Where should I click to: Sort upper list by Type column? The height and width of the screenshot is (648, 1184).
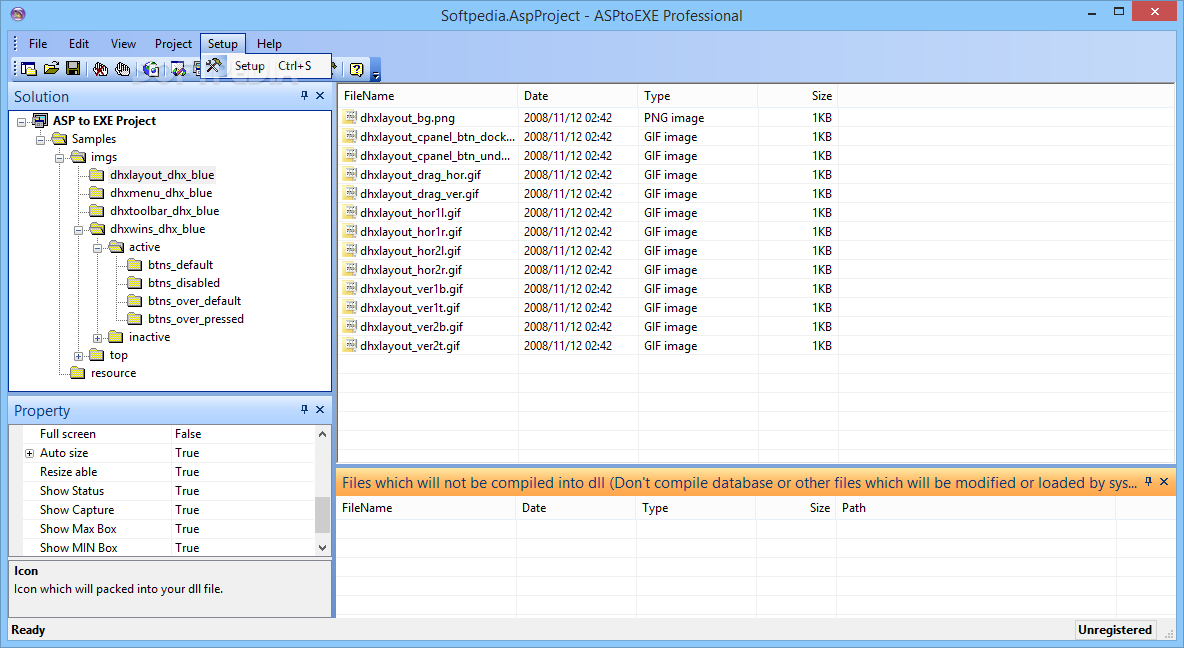698,96
